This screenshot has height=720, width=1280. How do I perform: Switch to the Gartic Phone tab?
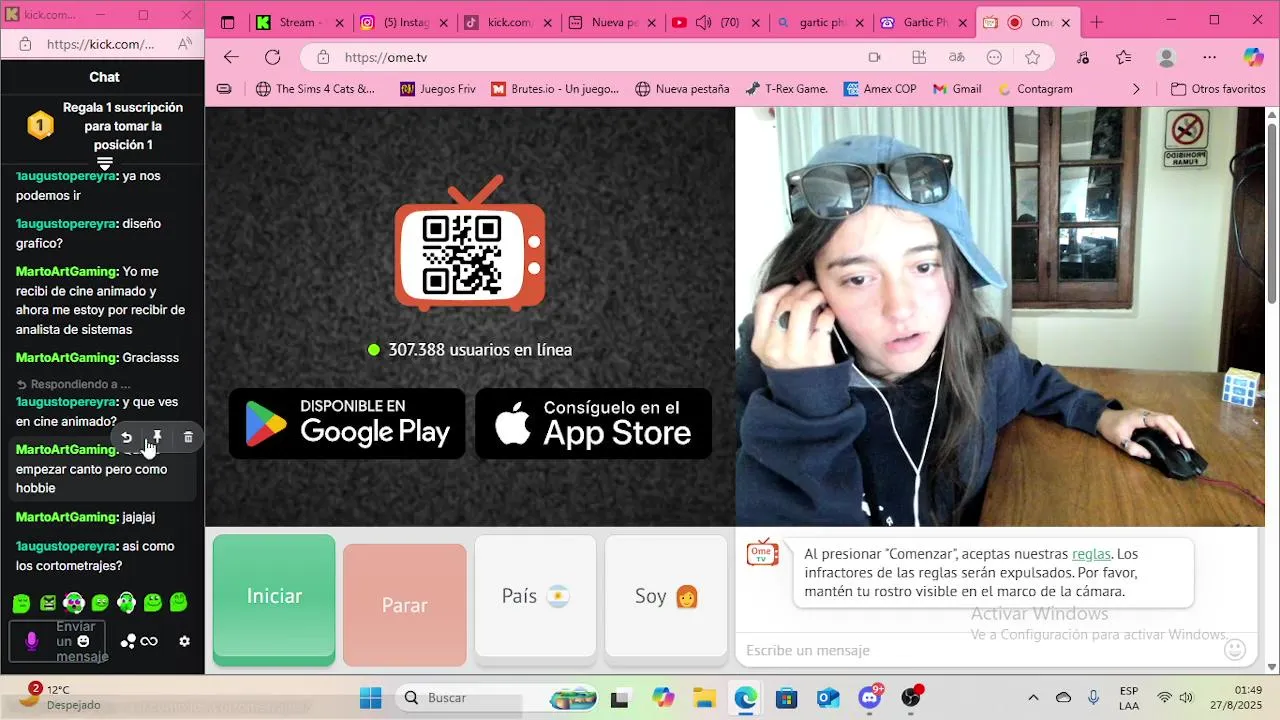point(921,22)
